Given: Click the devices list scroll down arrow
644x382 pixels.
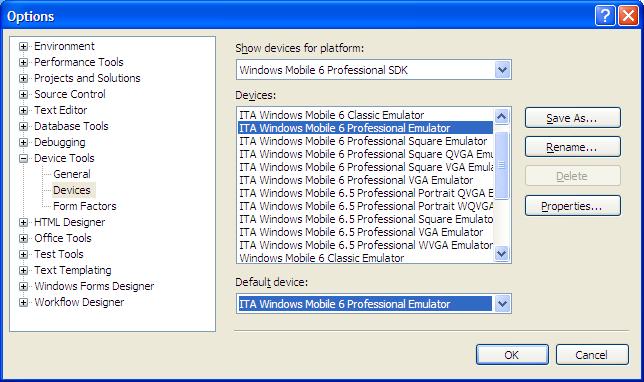Looking at the screenshot, I should (501, 253).
